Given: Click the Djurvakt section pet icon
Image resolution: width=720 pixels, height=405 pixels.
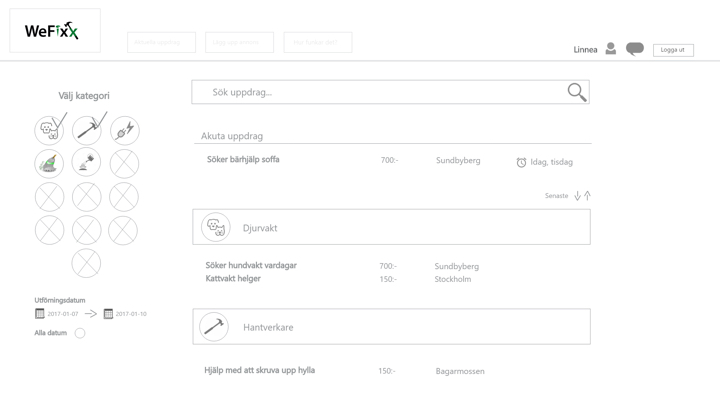Looking at the screenshot, I should click(x=215, y=227).
